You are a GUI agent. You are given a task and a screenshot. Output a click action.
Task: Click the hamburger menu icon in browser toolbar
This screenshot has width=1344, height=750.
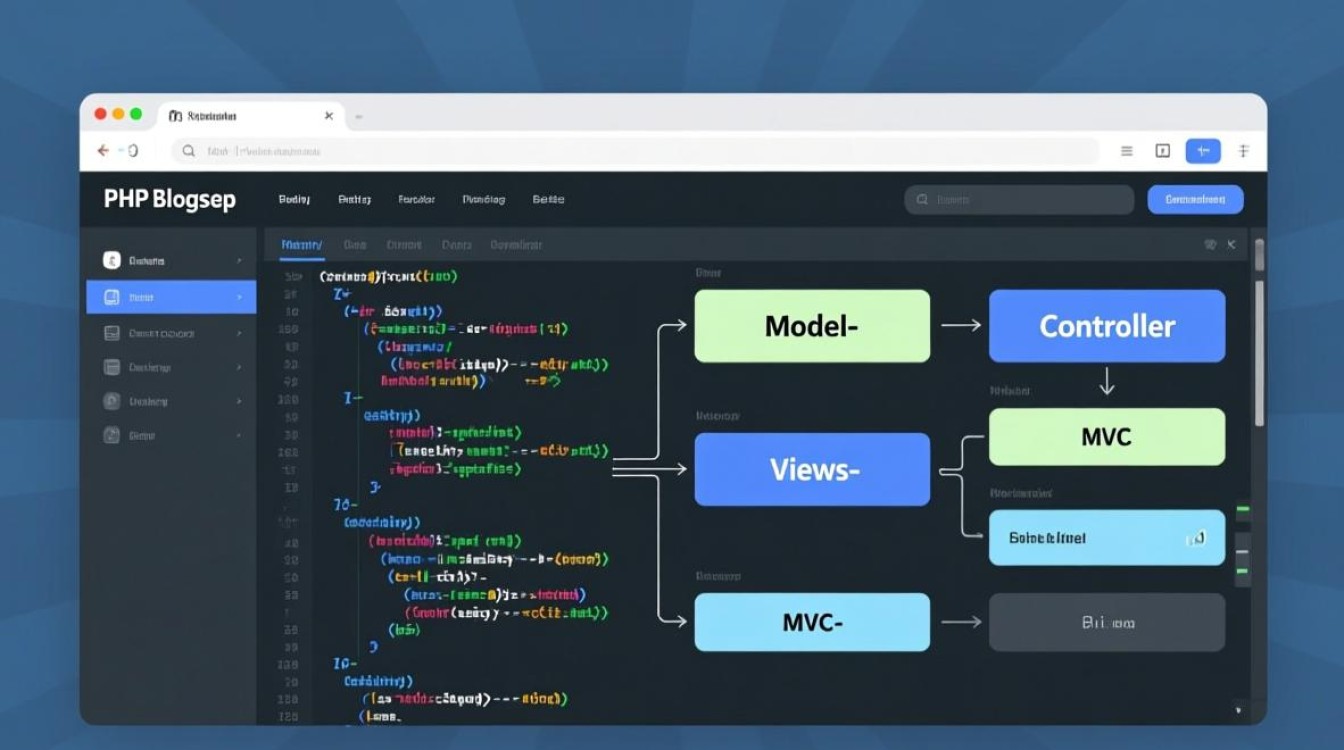click(1126, 151)
